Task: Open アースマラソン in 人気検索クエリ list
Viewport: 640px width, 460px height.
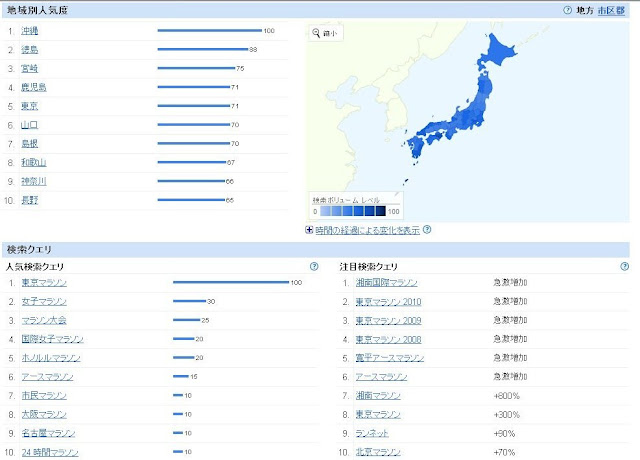Action: (47, 376)
